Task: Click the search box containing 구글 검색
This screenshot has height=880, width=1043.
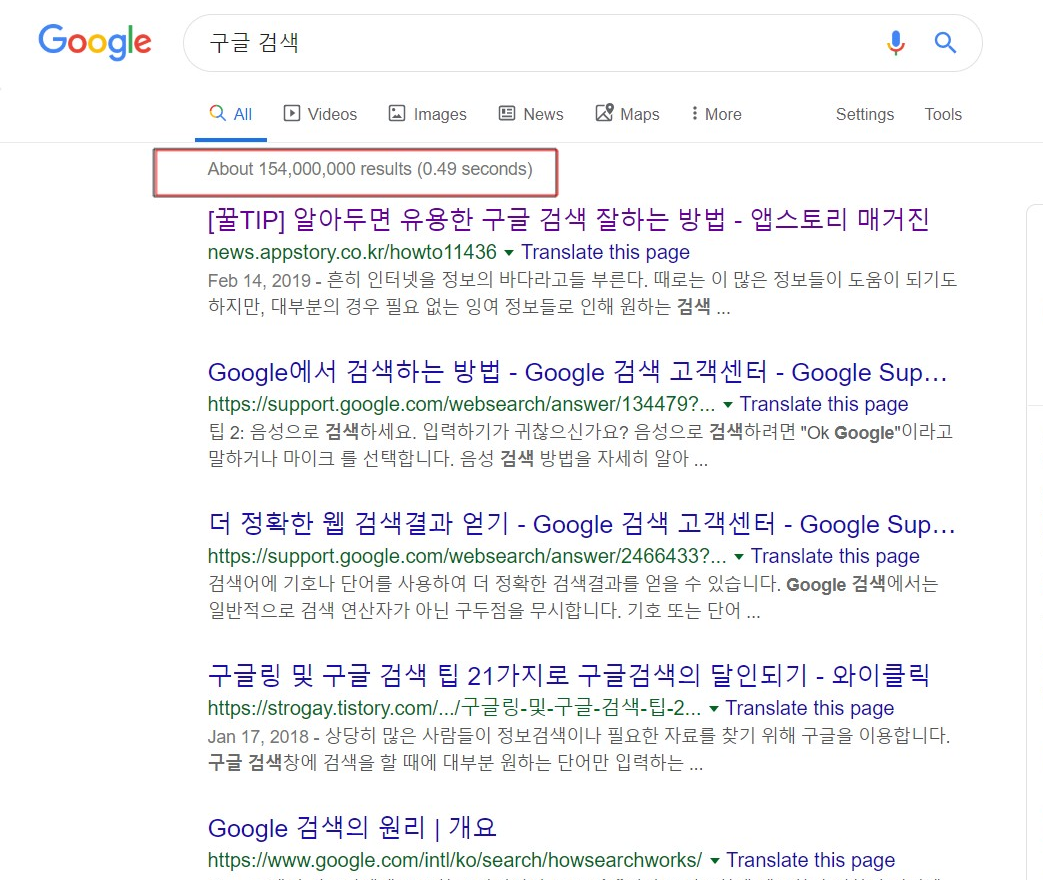Action: pyautogui.click(x=583, y=43)
